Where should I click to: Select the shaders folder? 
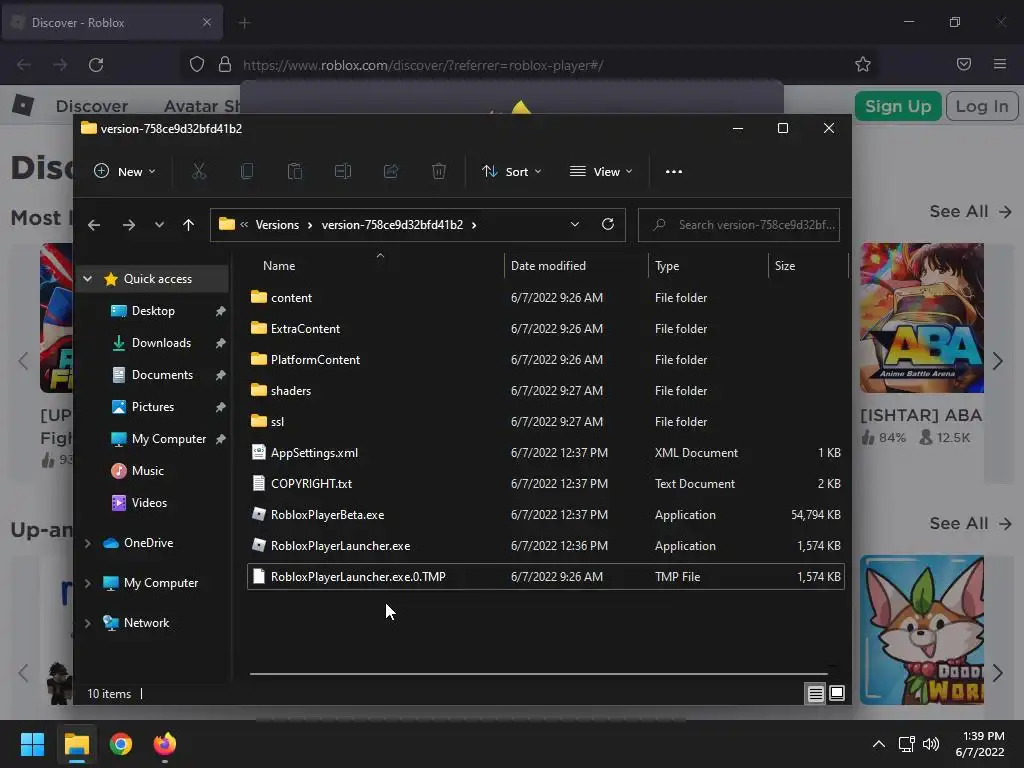pos(545,391)
